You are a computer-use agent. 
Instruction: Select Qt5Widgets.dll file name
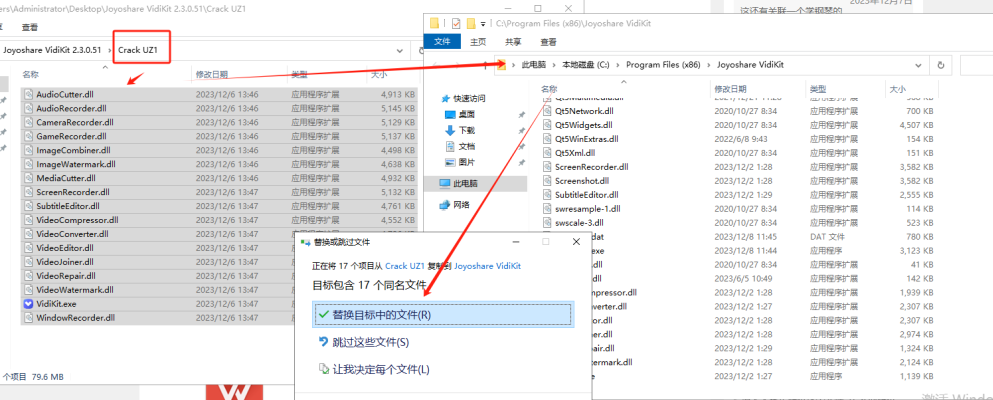(584, 125)
